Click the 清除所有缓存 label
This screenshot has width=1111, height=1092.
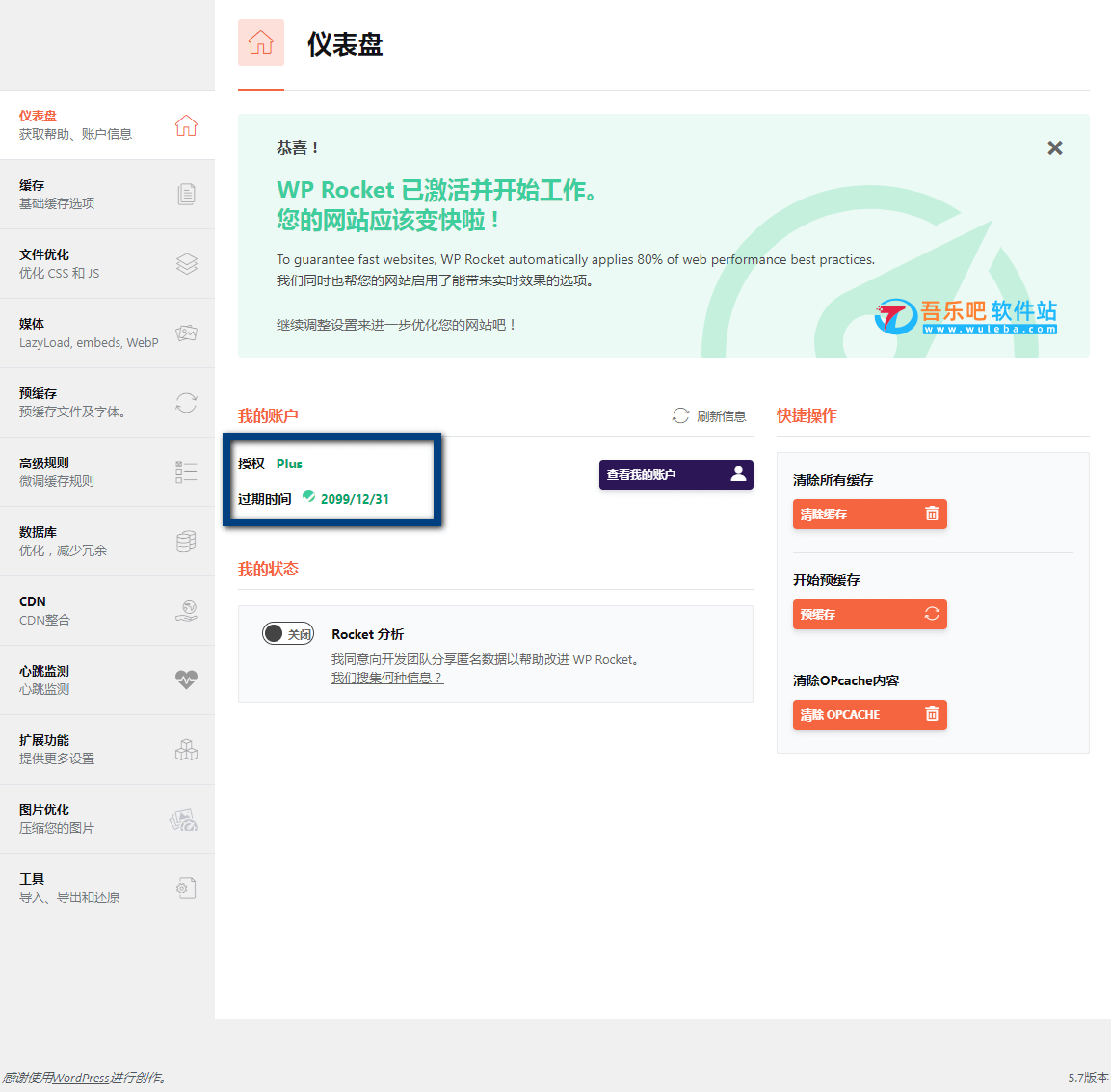(833, 480)
